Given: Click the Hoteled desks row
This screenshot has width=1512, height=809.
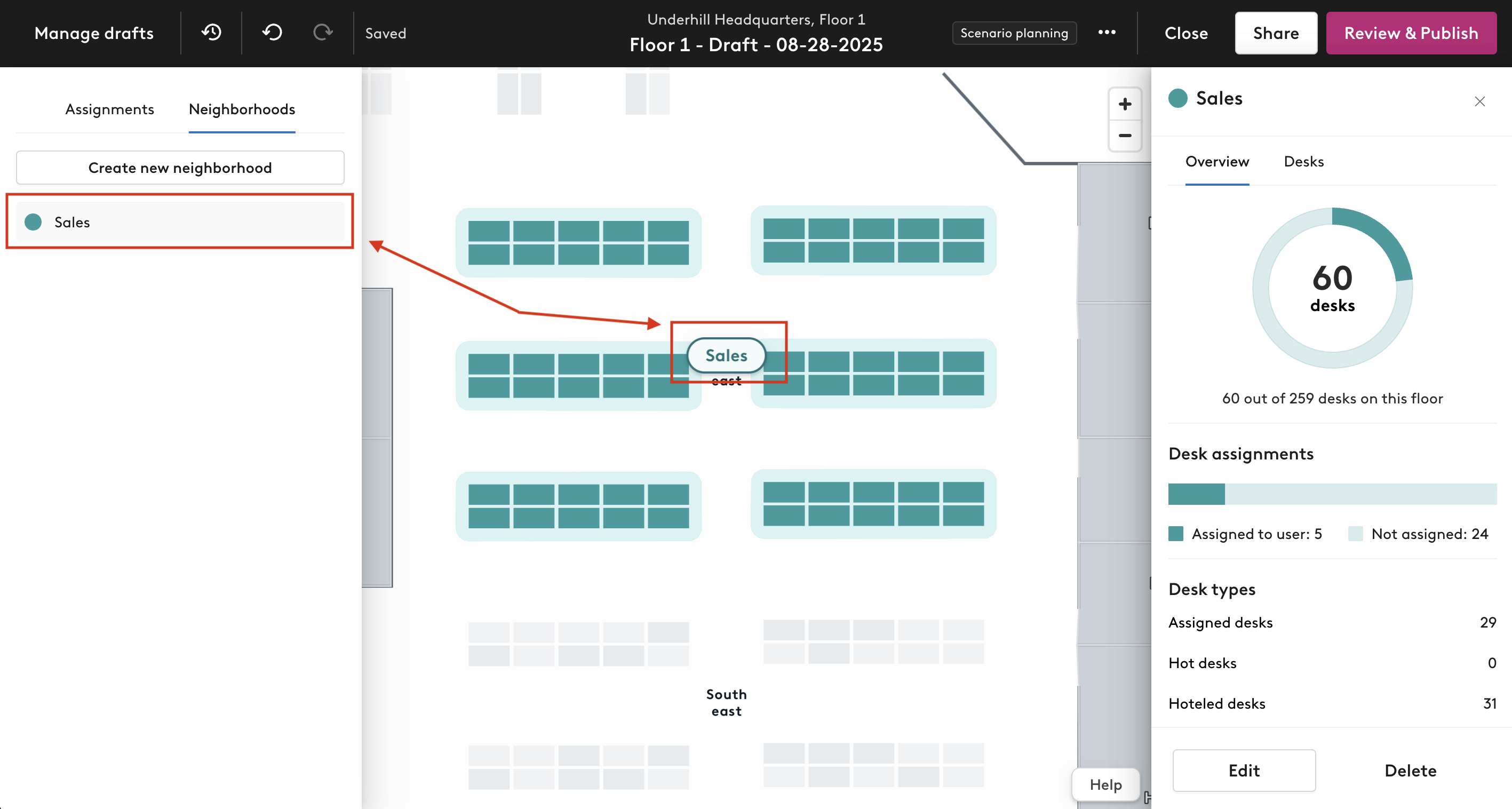Looking at the screenshot, I should point(1332,703).
